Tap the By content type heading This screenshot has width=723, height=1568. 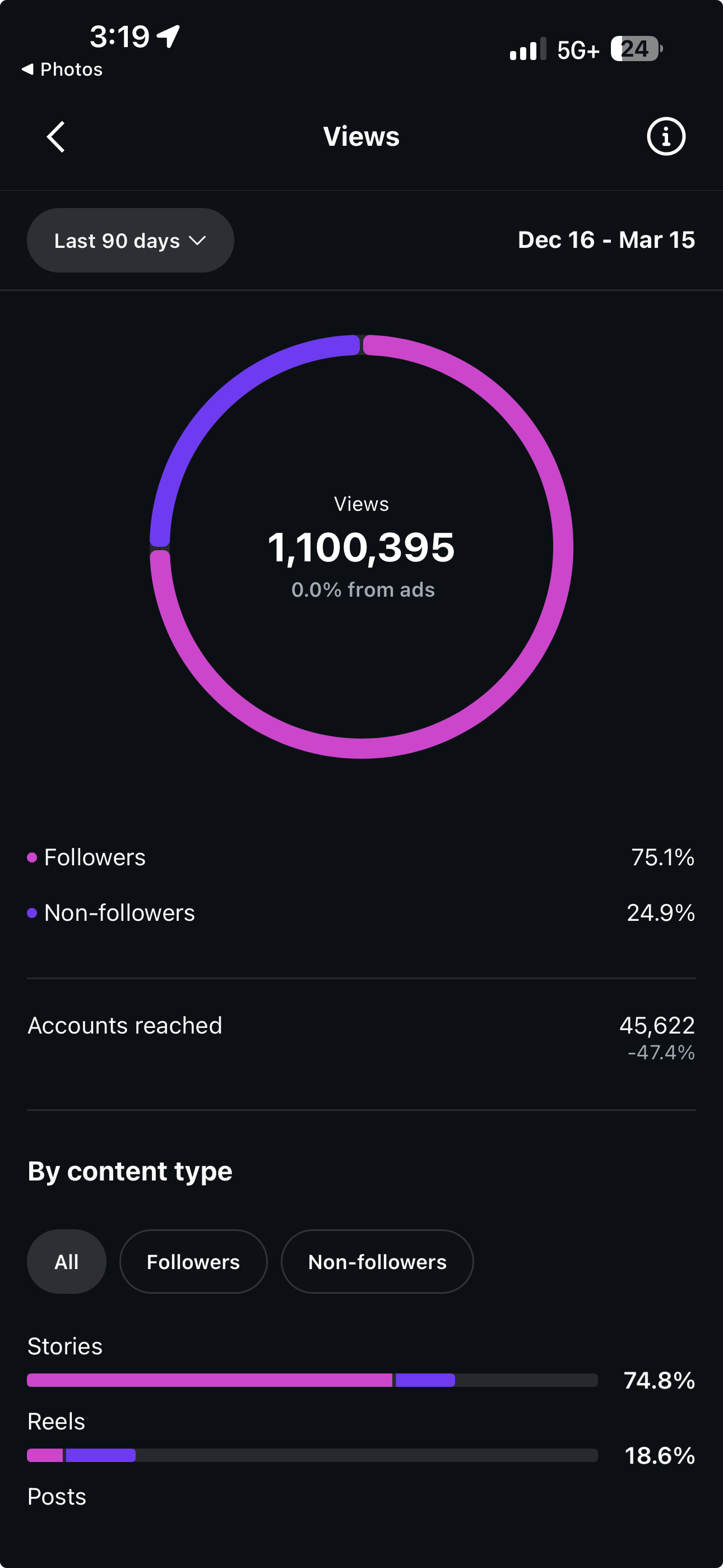coord(130,1171)
